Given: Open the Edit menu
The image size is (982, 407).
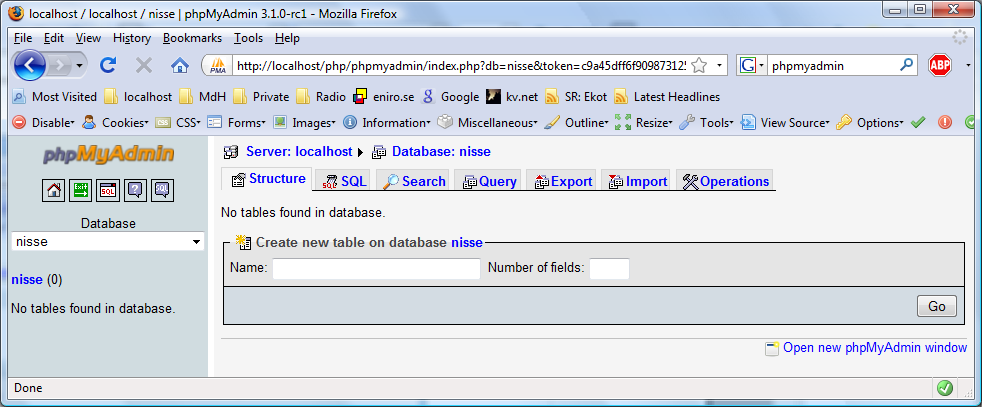Looking at the screenshot, I should coord(54,38).
